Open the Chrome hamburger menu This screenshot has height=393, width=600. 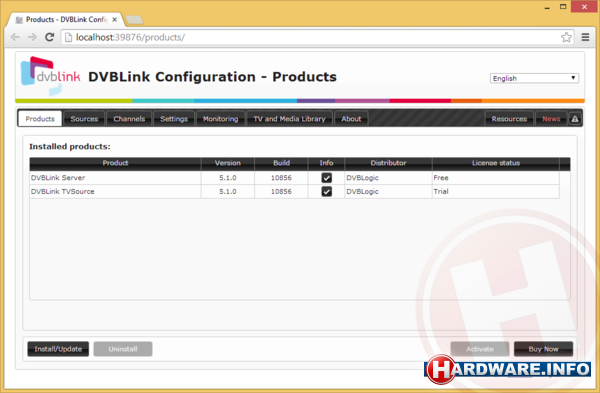(x=585, y=37)
